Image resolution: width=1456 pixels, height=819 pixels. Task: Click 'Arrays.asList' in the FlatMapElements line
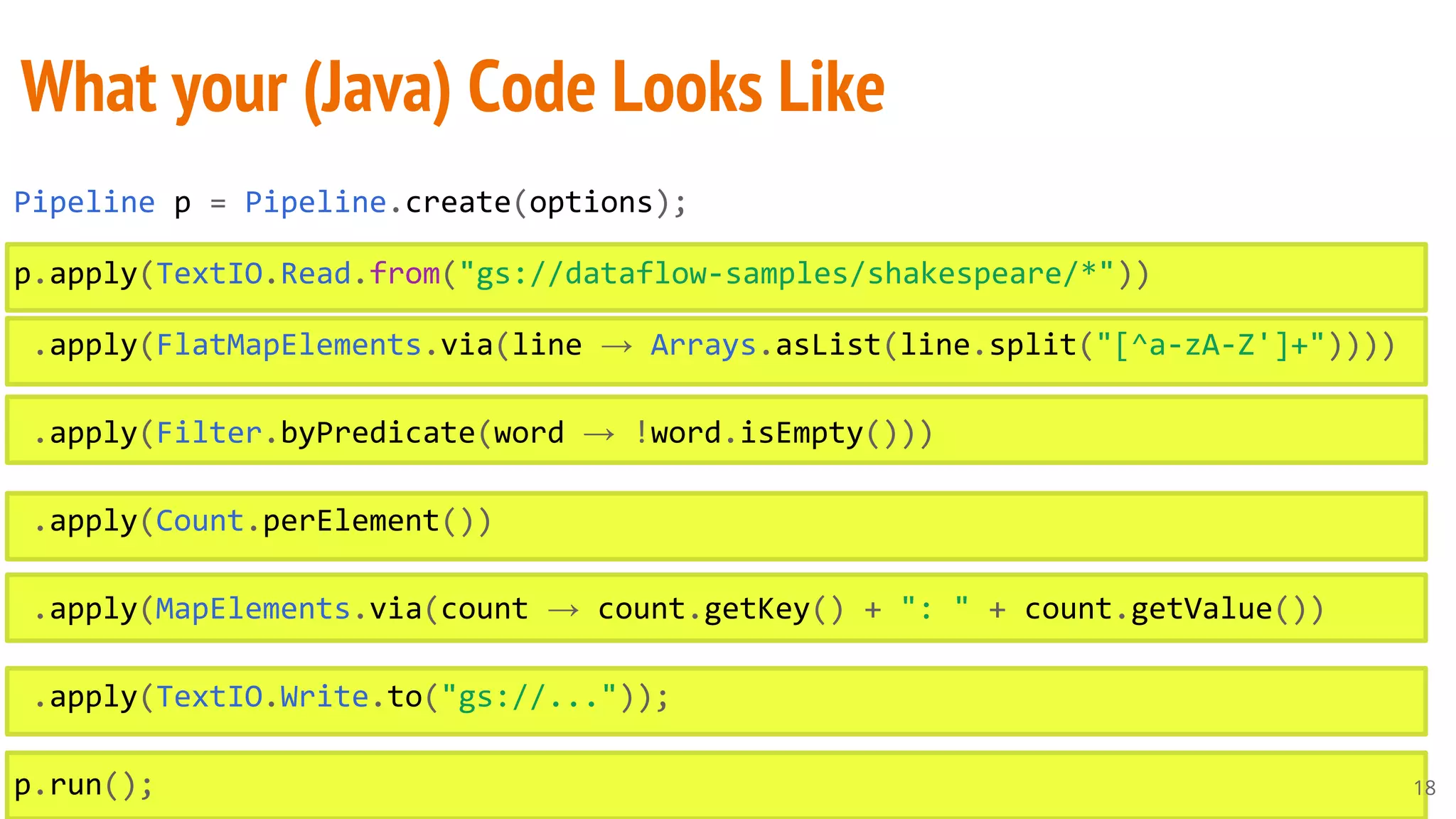pyautogui.click(x=766, y=346)
